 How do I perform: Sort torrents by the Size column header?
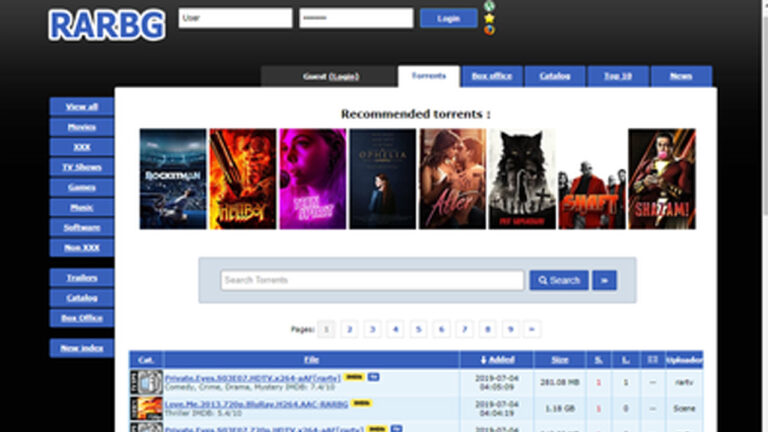pos(560,360)
